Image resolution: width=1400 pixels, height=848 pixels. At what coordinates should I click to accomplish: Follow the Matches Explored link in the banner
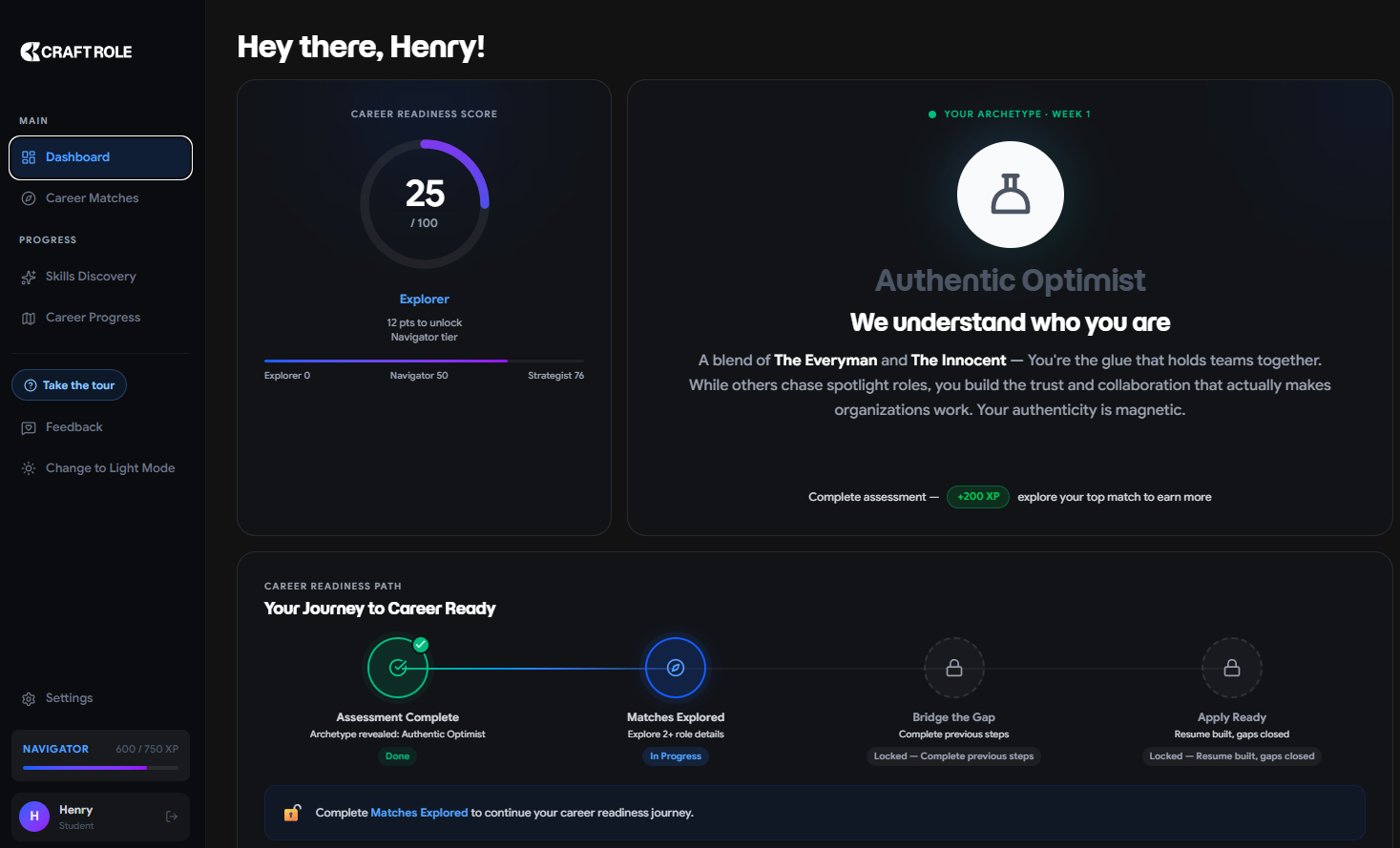[x=419, y=813]
